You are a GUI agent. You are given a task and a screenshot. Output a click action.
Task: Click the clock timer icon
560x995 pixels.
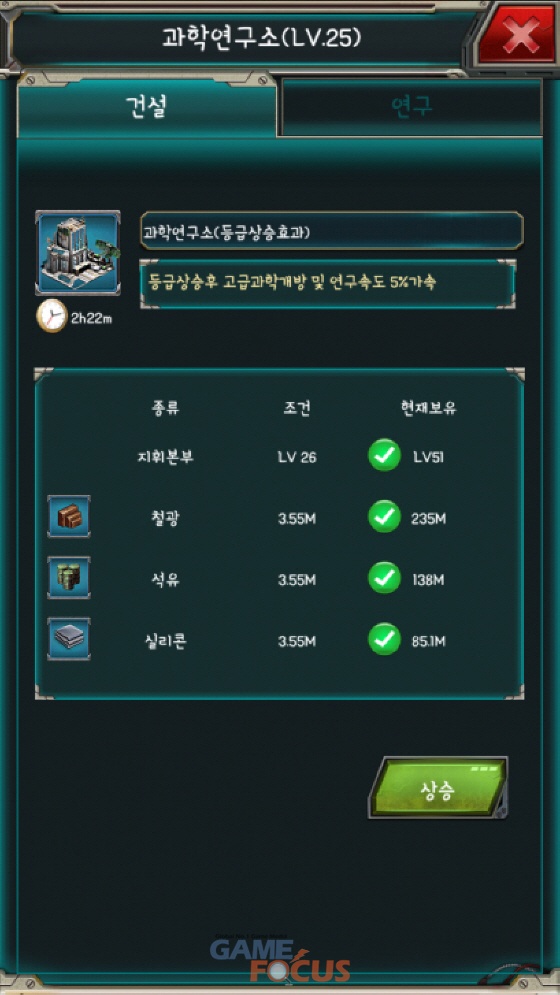pos(51,316)
